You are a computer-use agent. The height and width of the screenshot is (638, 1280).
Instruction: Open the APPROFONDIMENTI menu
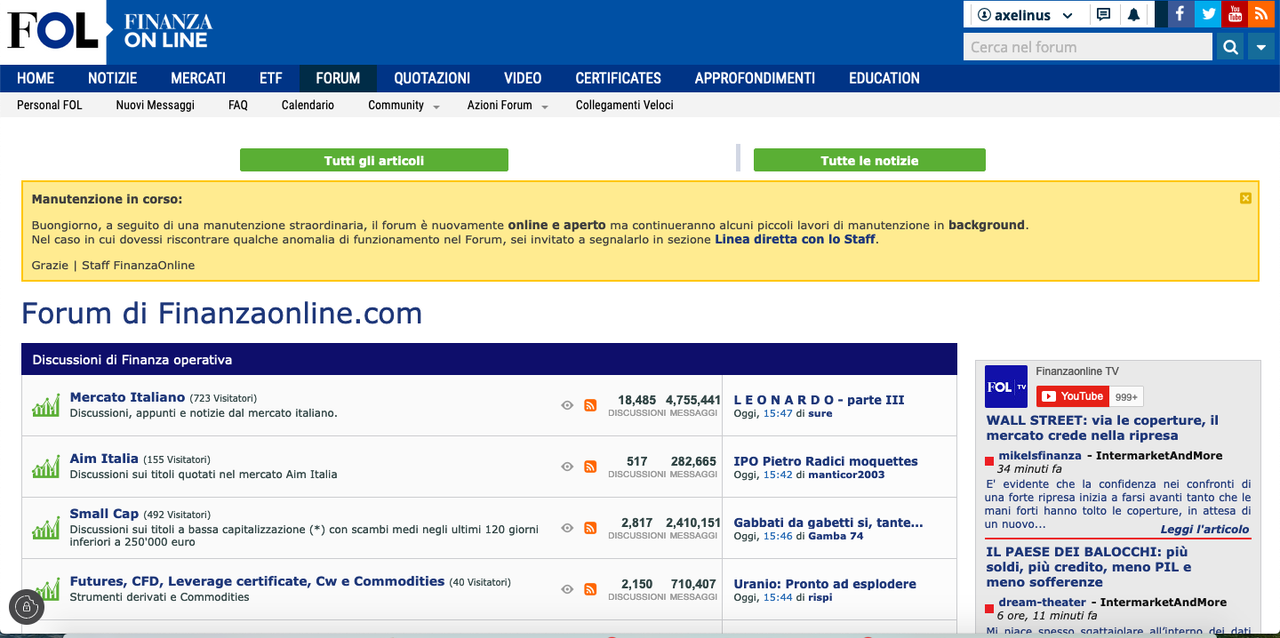coord(755,78)
